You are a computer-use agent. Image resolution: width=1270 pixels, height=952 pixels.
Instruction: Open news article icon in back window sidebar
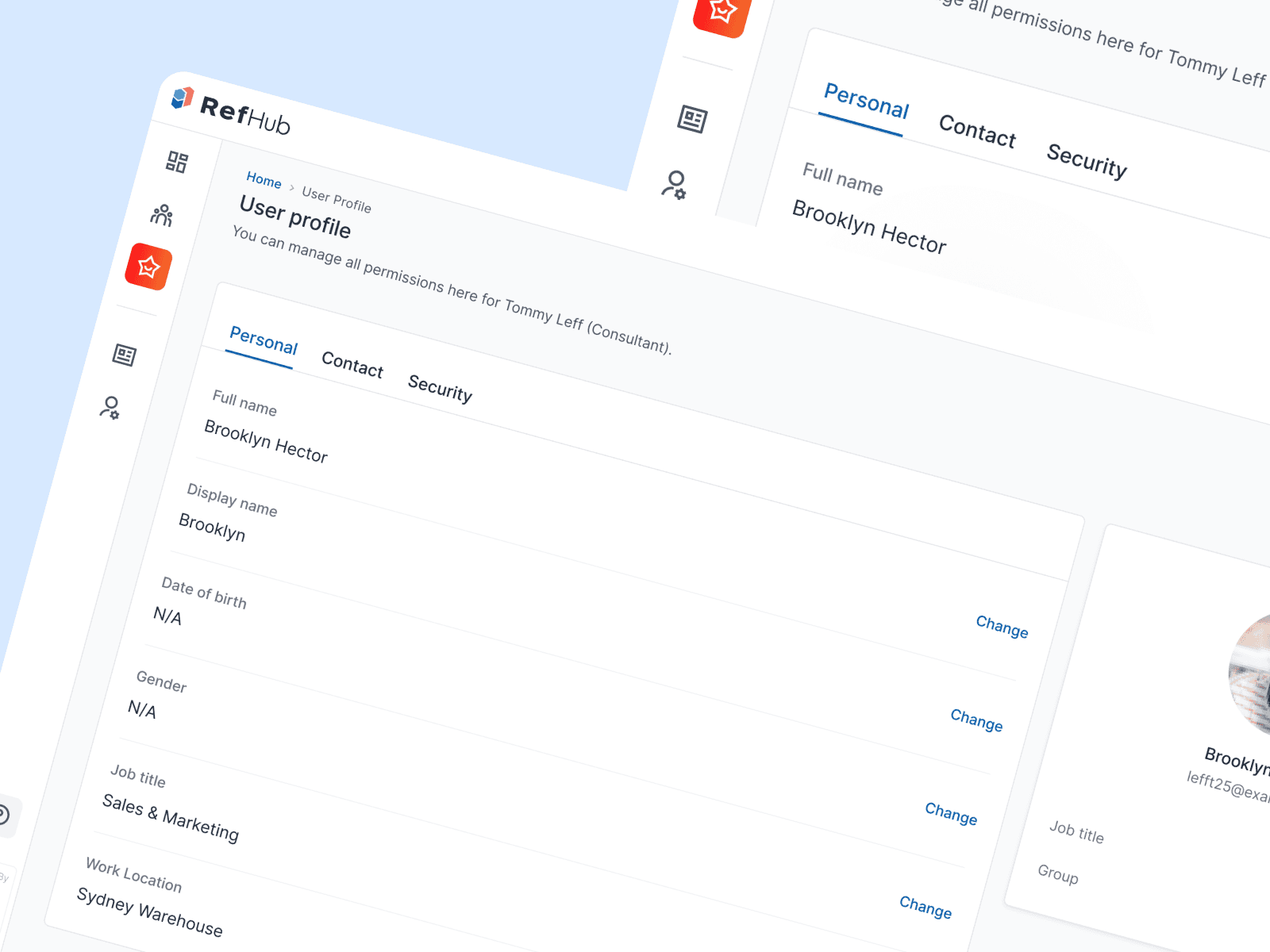click(x=692, y=119)
